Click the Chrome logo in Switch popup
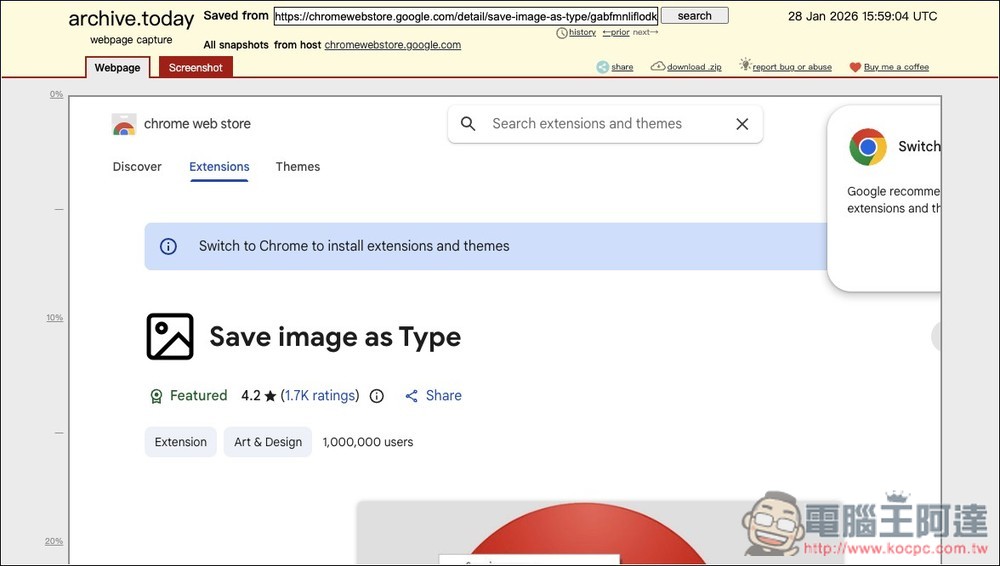The width and height of the screenshot is (1000, 566). (x=867, y=147)
